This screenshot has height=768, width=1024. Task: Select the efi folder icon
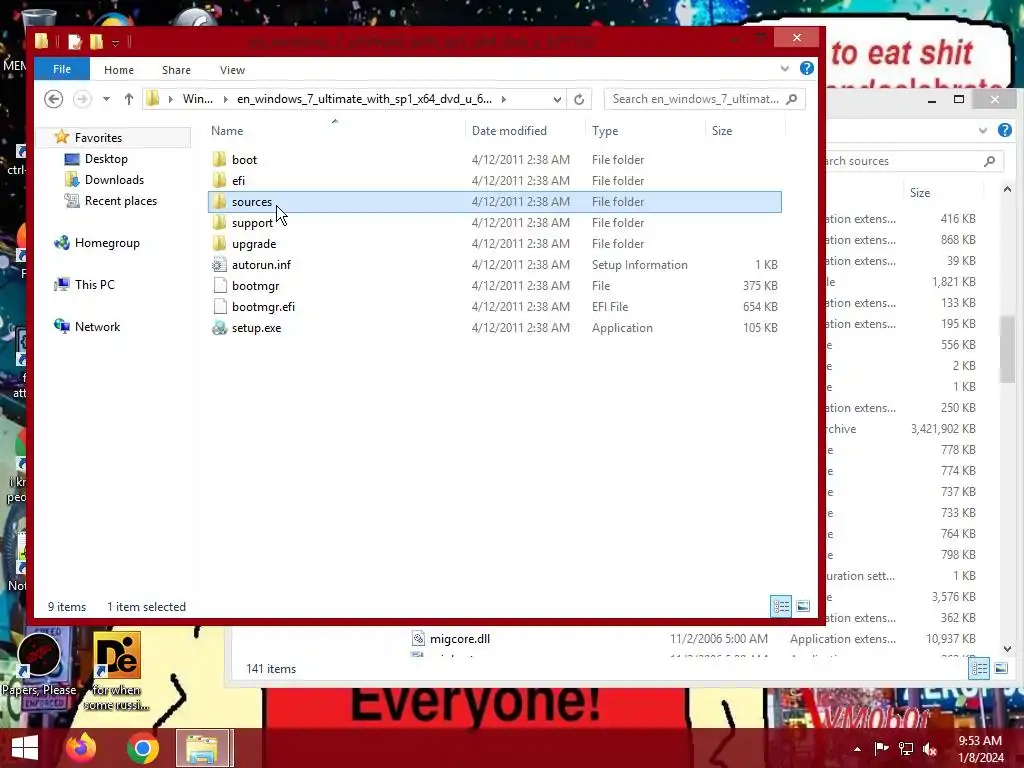[219, 180]
